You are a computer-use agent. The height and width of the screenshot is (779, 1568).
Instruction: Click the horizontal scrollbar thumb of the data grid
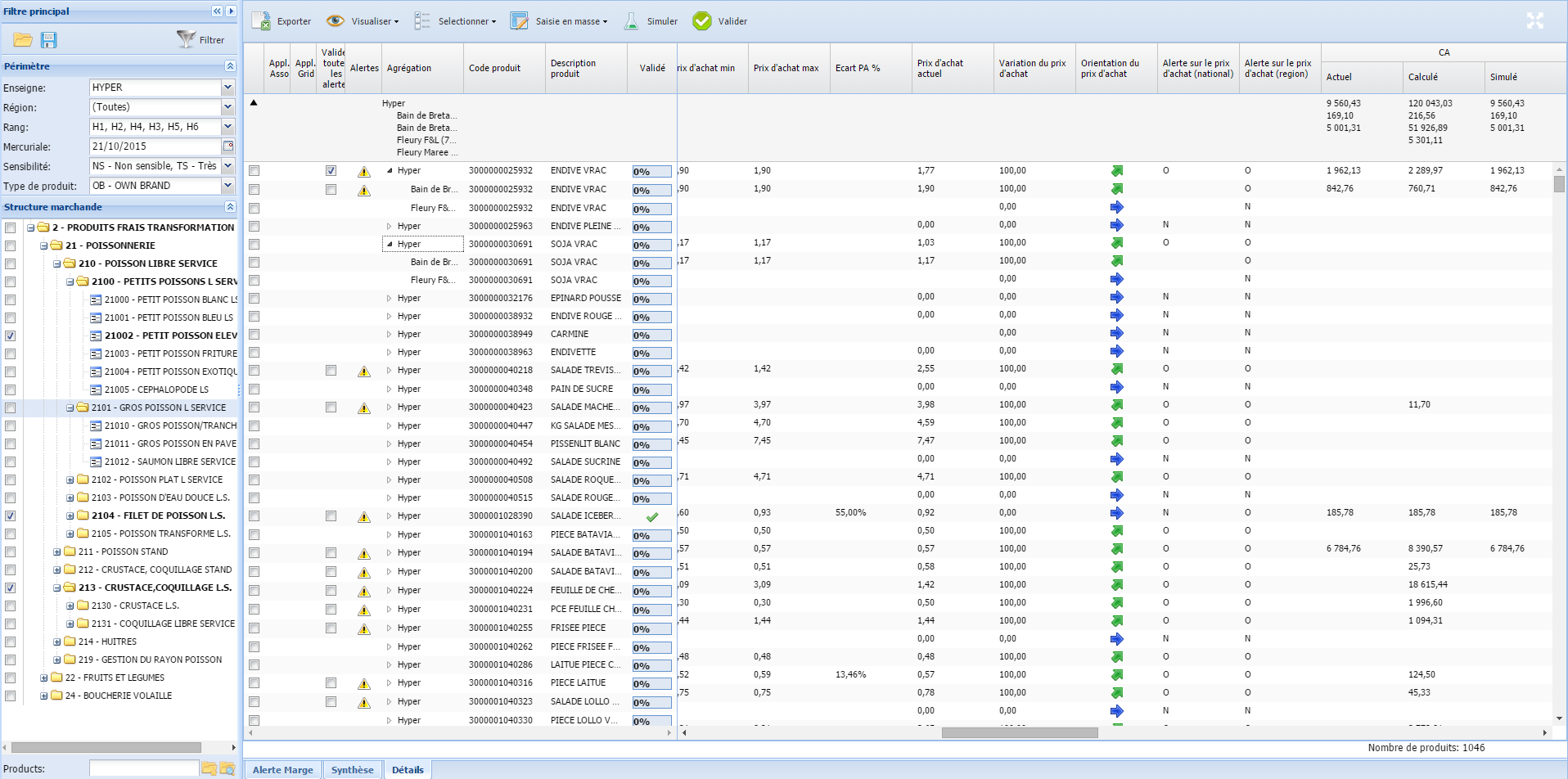point(1020,733)
